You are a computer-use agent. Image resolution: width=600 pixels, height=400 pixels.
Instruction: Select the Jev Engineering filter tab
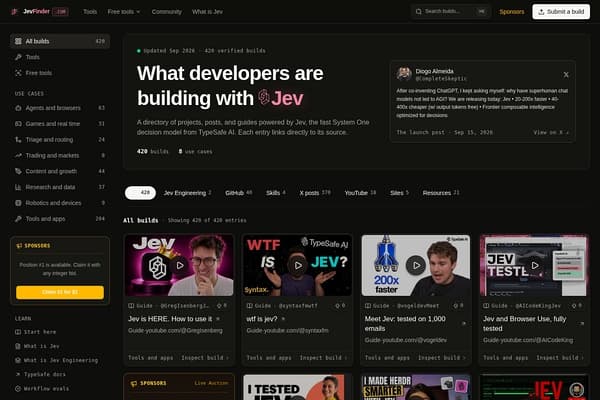click(188, 193)
